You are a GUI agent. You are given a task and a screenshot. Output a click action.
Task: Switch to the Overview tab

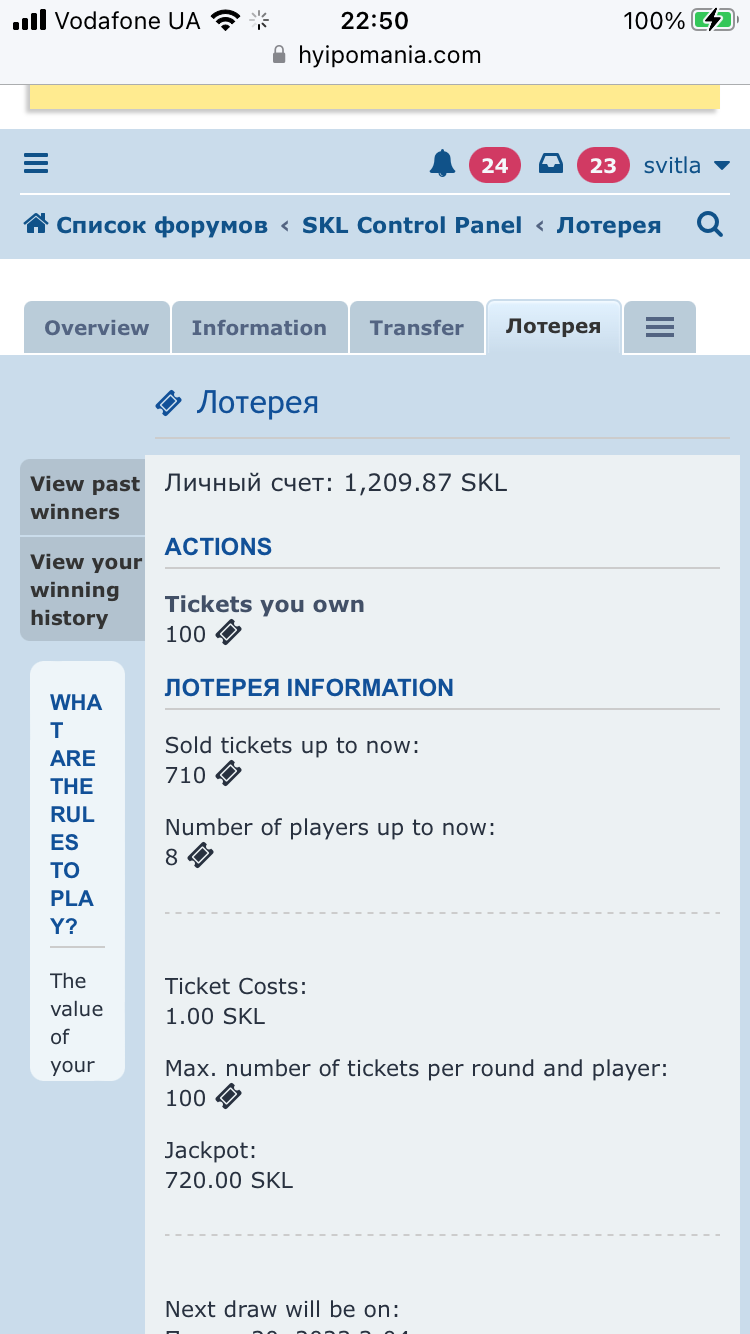(96, 328)
